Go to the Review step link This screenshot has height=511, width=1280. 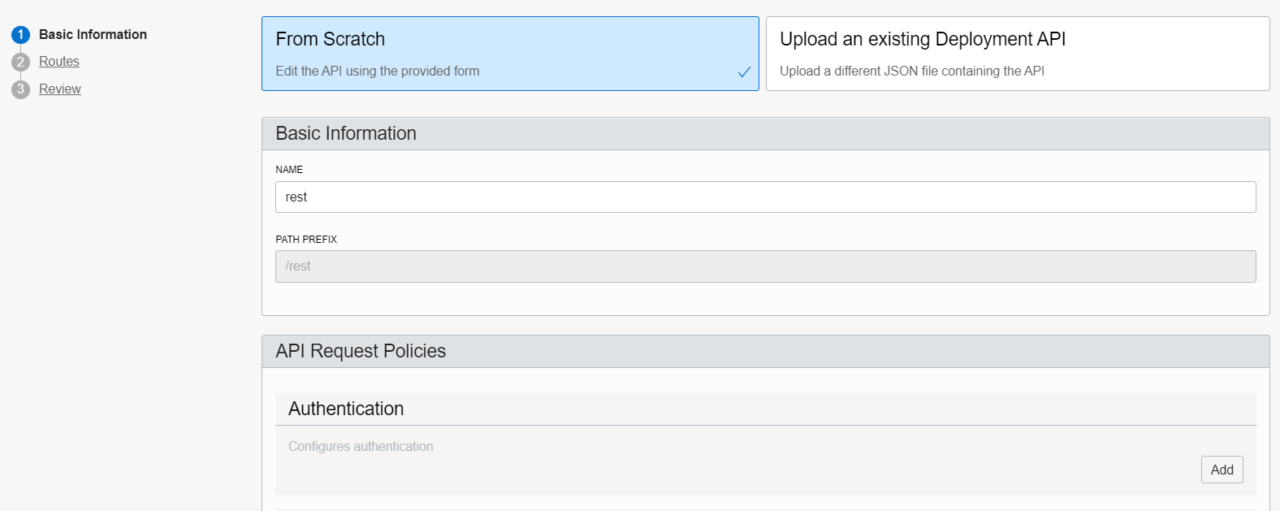point(60,89)
